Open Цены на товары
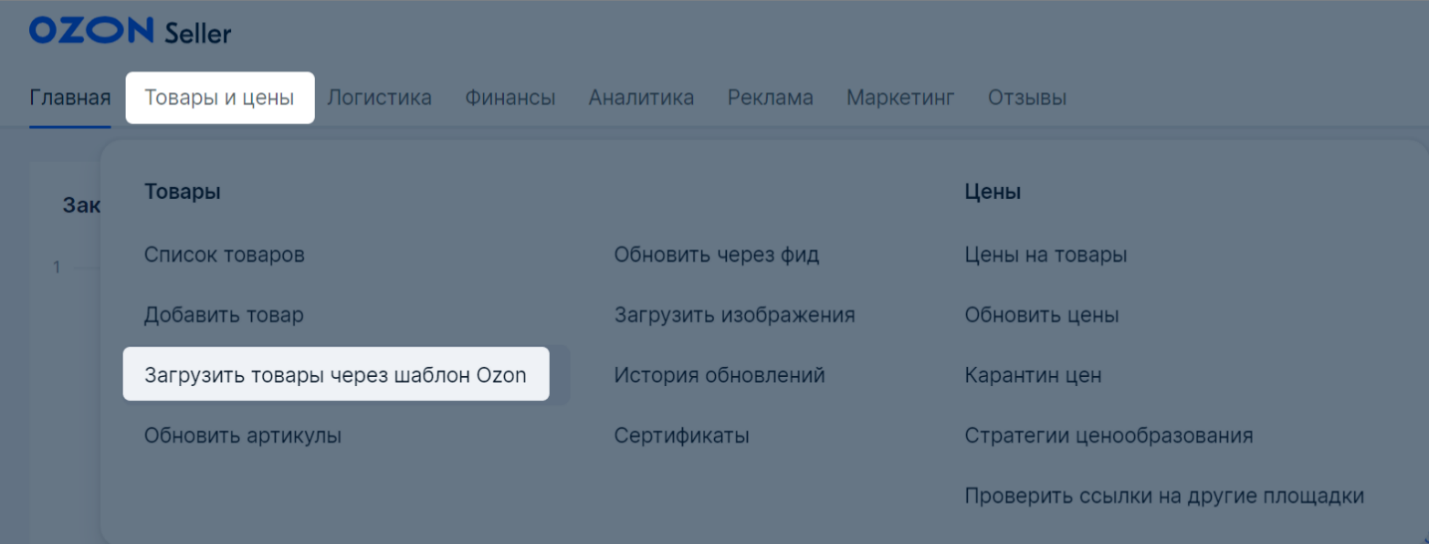The image size is (1429, 544). point(1046,255)
